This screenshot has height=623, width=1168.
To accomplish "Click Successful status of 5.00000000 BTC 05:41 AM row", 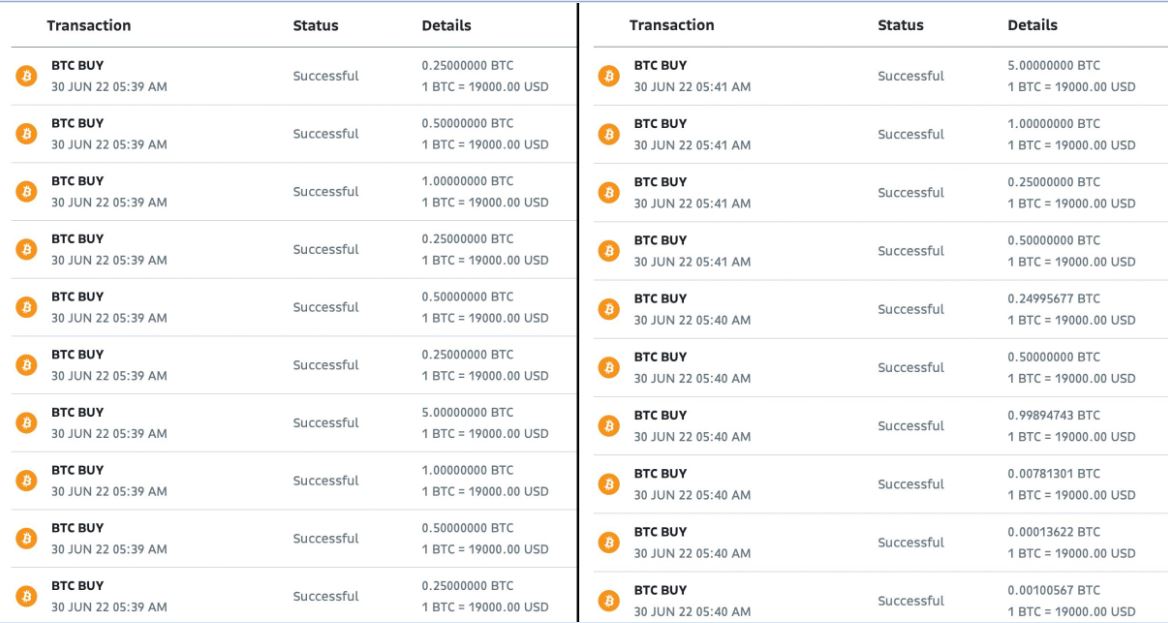I will [x=910, y=76].
